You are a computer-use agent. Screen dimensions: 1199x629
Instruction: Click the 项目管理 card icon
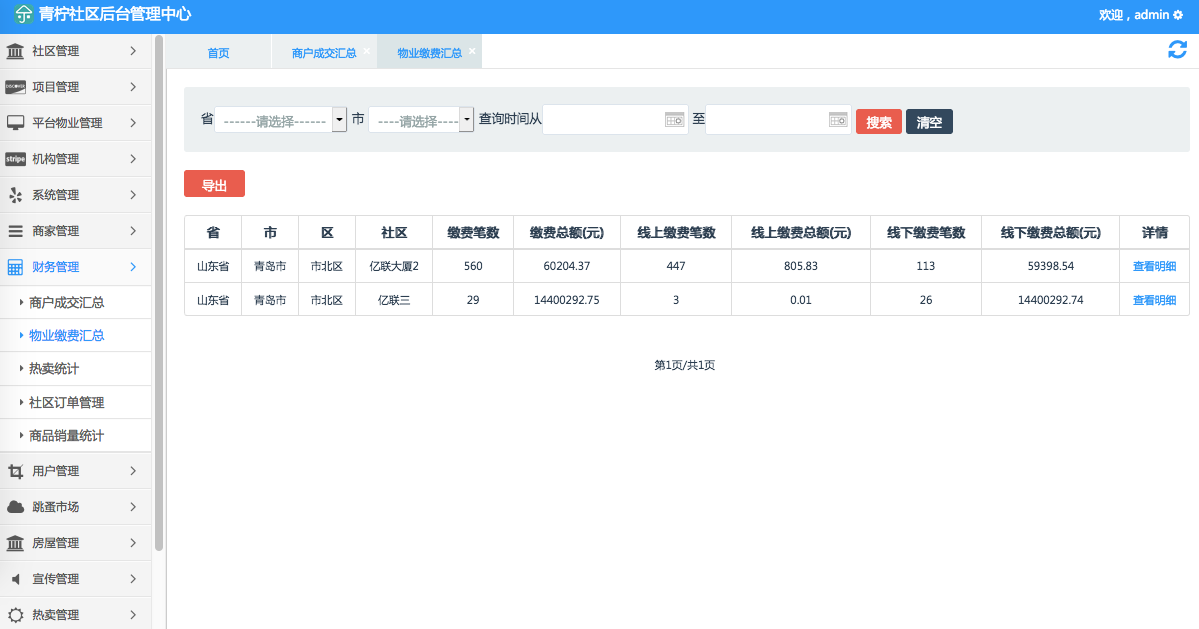tap(15, 87)
